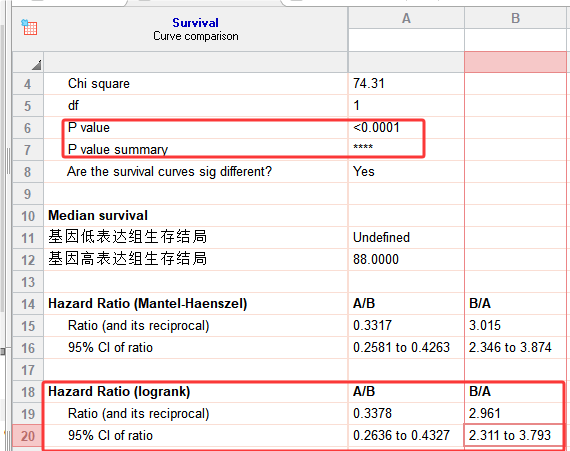Image resolution: width=570 pixels, height=451 pixels.
Task: Select row header 17
Action: 28,370
